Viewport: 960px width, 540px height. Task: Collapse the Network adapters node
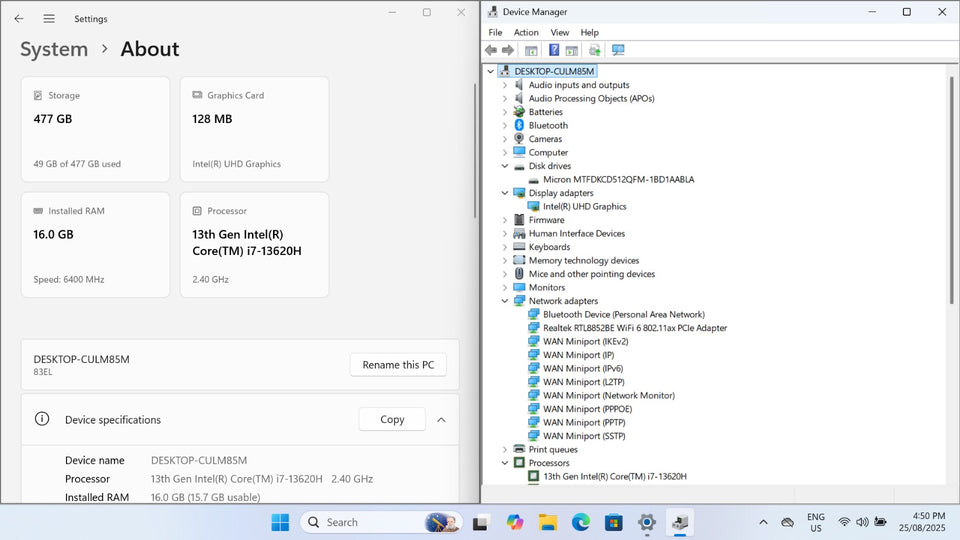click(x=504, y=301)
